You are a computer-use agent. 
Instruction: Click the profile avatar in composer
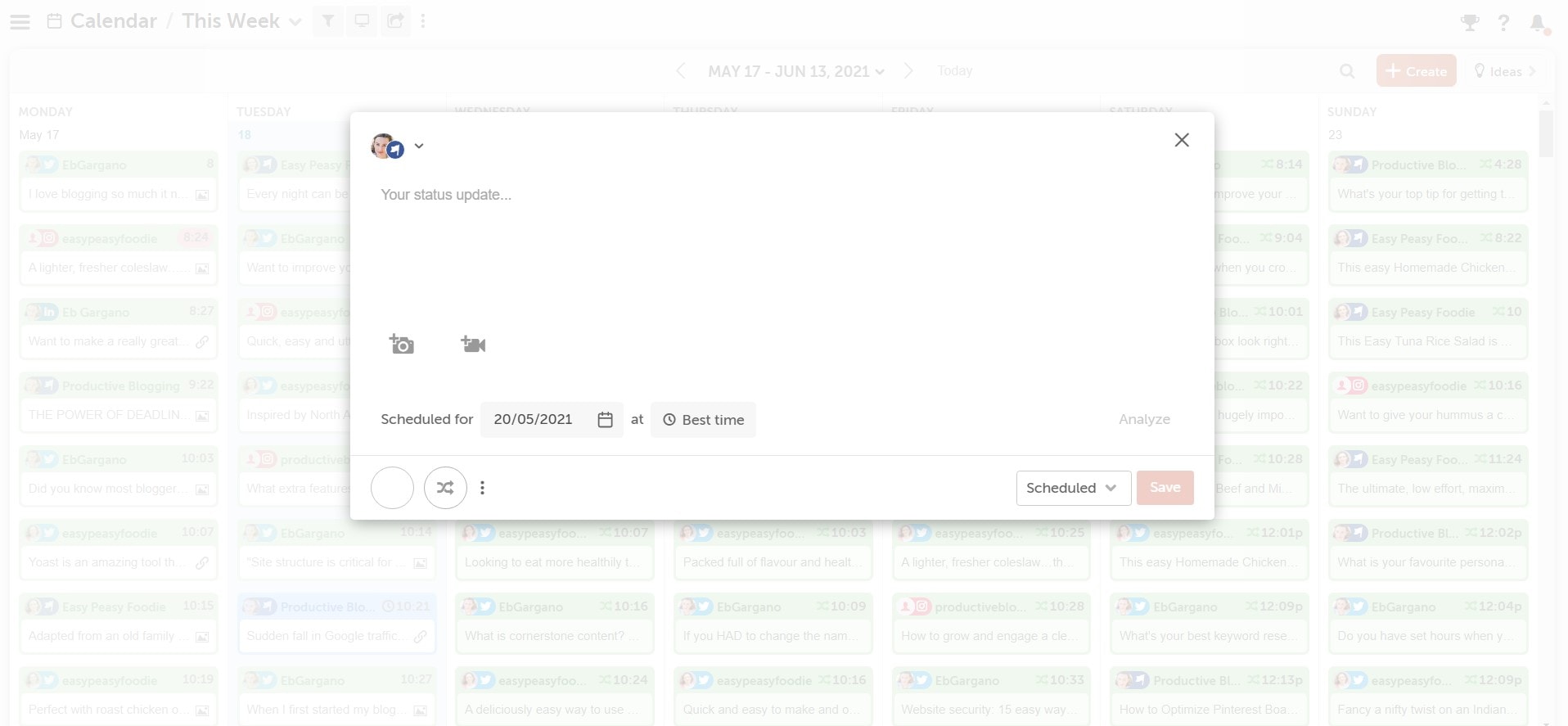pos(386,147)
